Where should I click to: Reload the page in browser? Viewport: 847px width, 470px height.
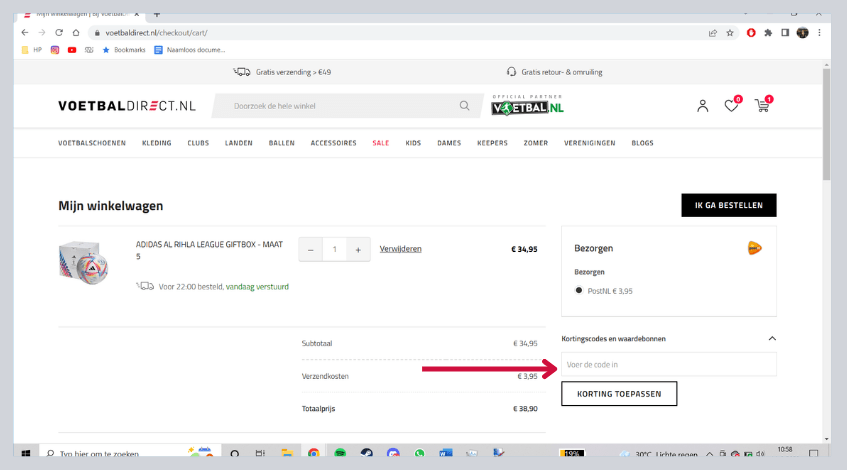59,32
